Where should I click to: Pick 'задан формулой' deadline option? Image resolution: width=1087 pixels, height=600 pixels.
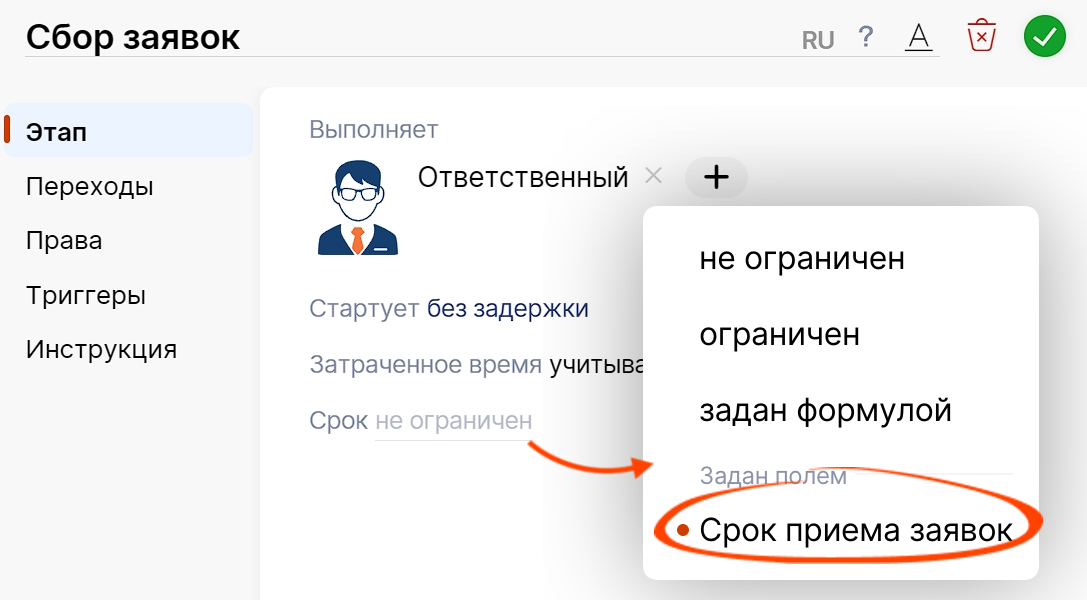(x=825, y=410)
